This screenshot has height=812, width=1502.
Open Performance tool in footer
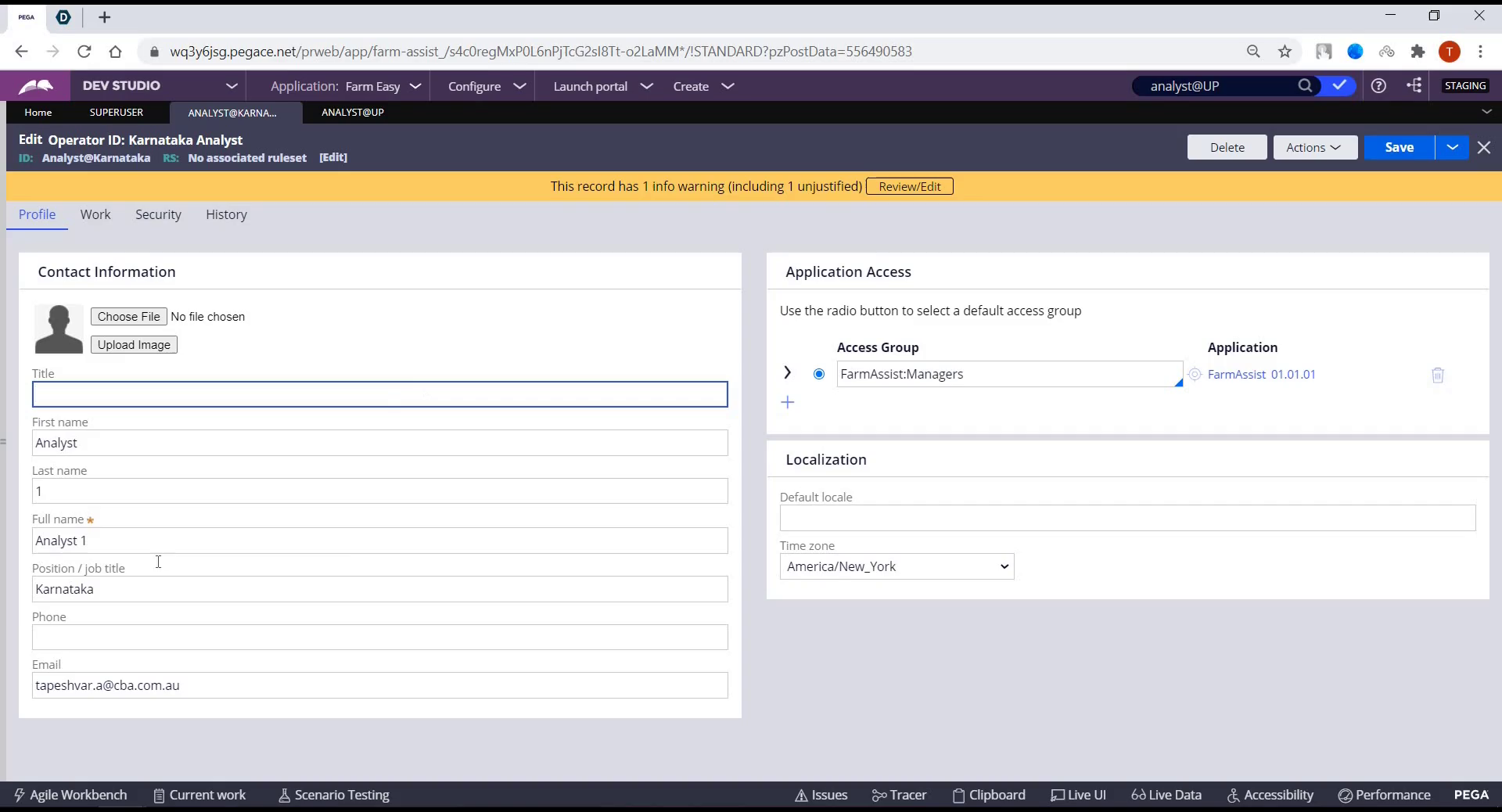click(1385, 795)
